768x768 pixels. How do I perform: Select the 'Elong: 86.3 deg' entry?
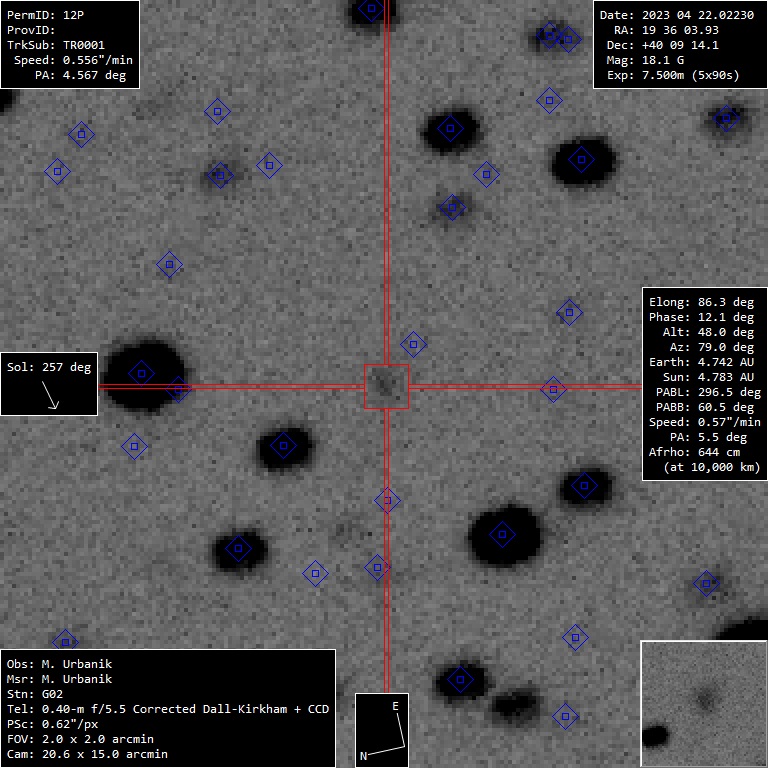[x=701, y=302]
